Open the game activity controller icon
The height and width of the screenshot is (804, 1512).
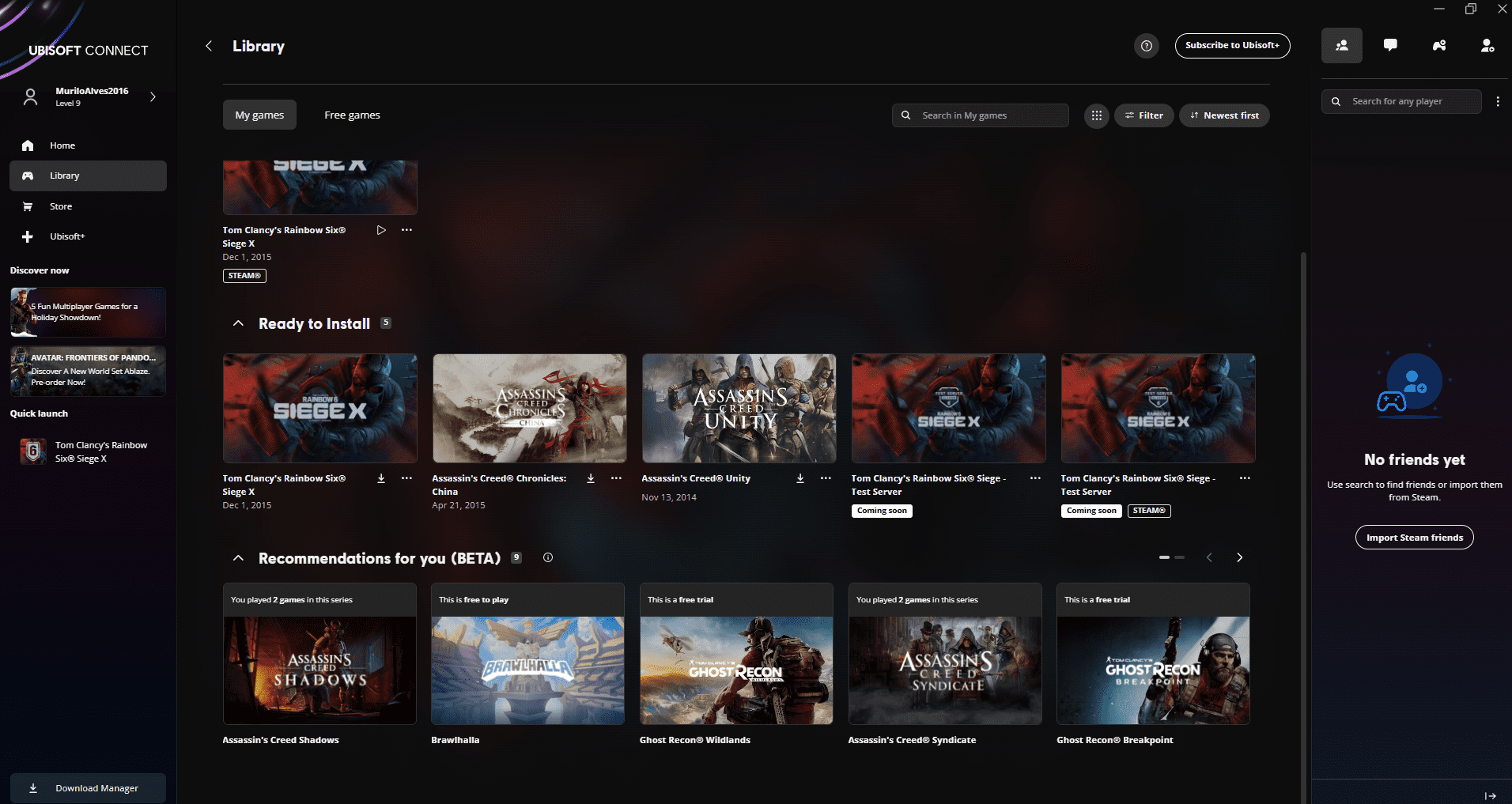click(x=1439, y=45)
